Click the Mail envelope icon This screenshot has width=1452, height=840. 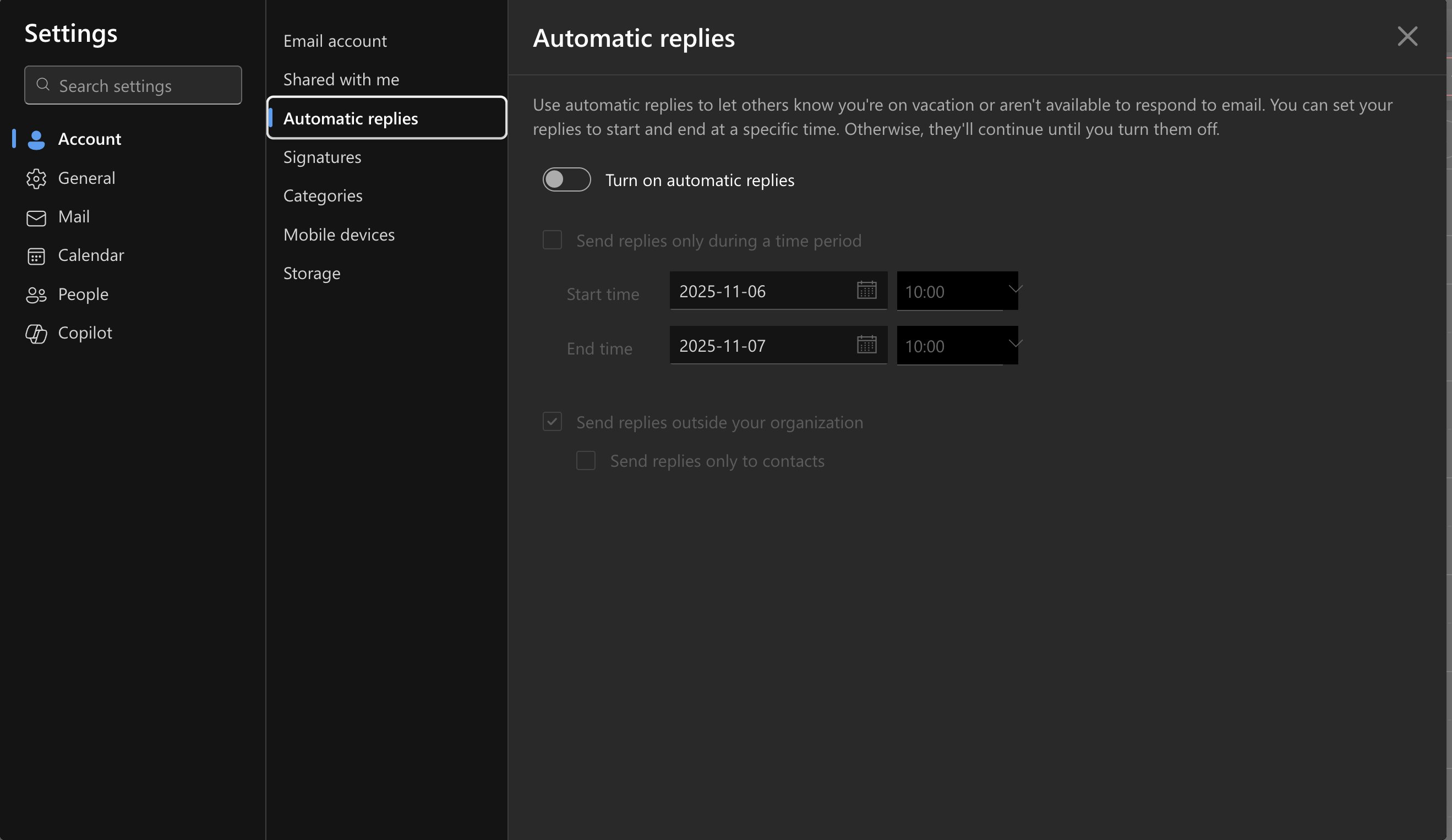coord(36,217)
